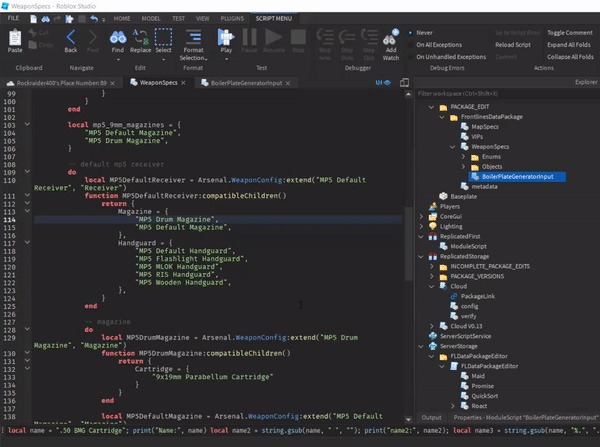Click Collapse All Folds
This screenshot has width=600, height=447.
point(570,57)
